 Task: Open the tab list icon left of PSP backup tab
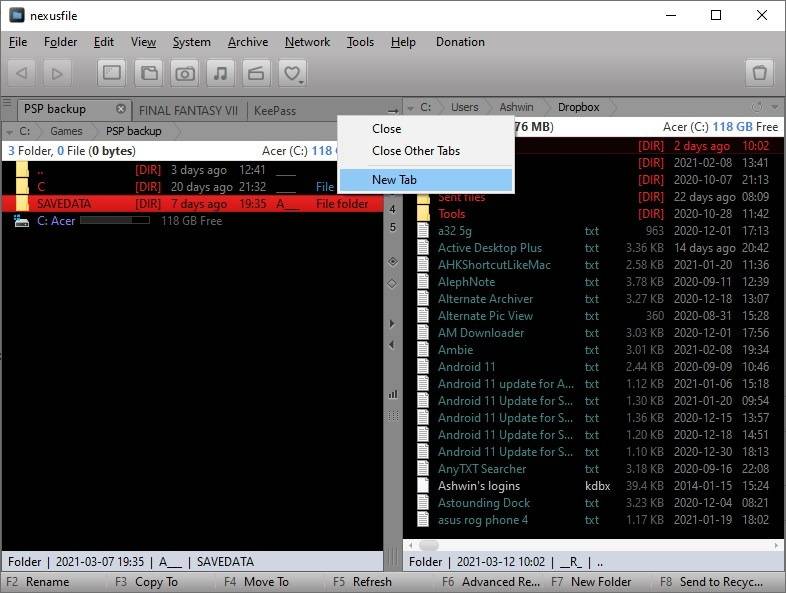point(7,104)
